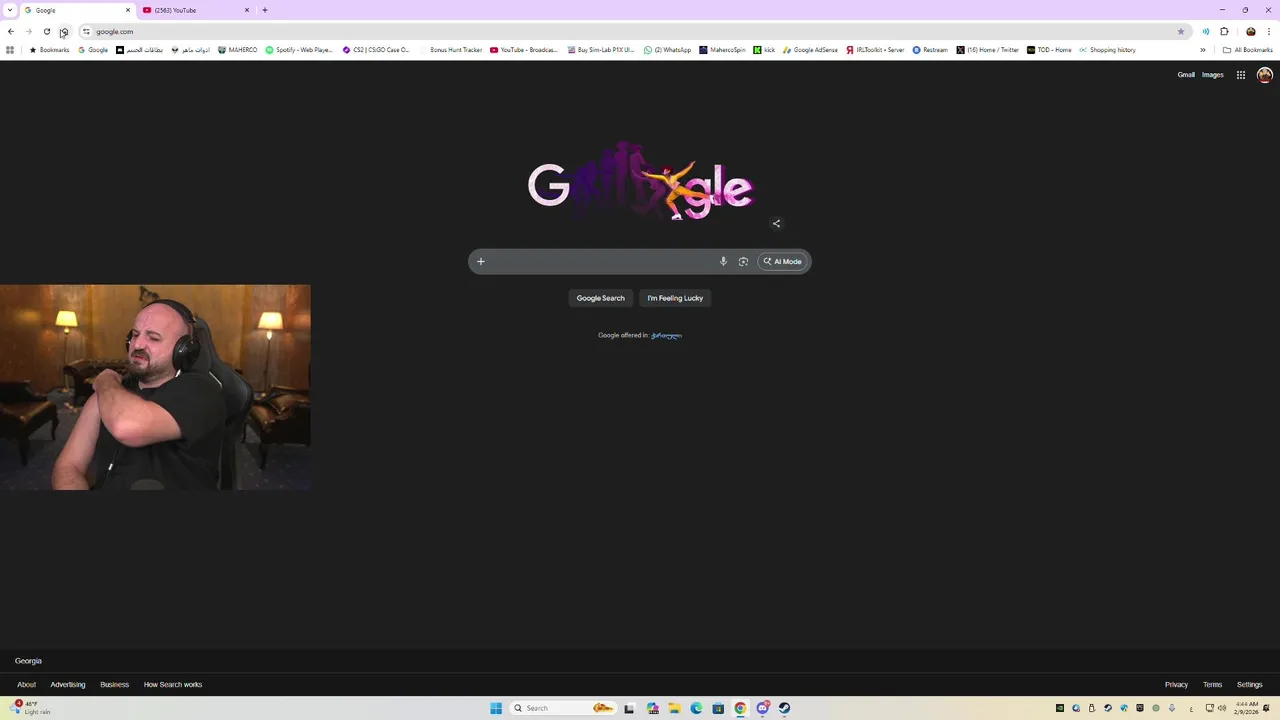1280x720 pixels.
Task: Close the YouTube tab
Action: (x=247, y=10)
